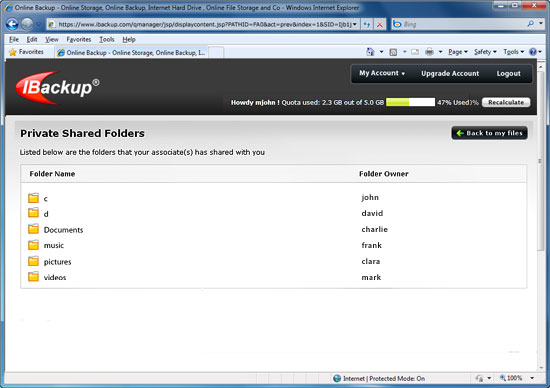Screen dimensions: 550x388
Task: Open the File menu
Action: (x=14, y=39)
